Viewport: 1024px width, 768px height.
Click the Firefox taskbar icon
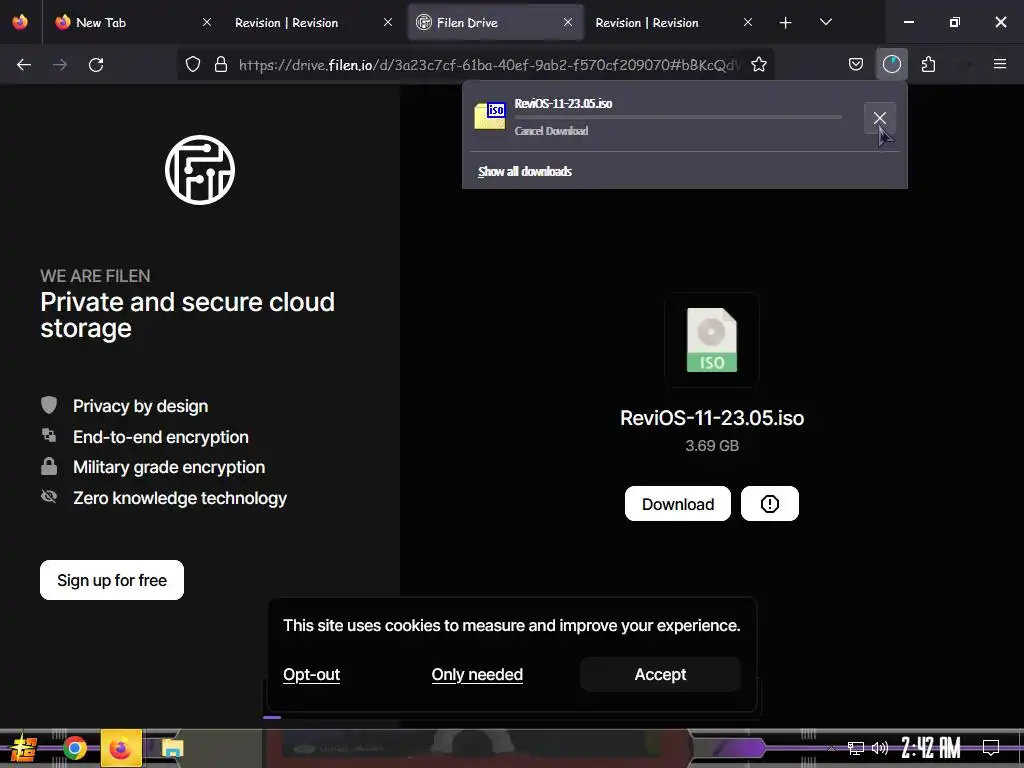coord(121,748)
